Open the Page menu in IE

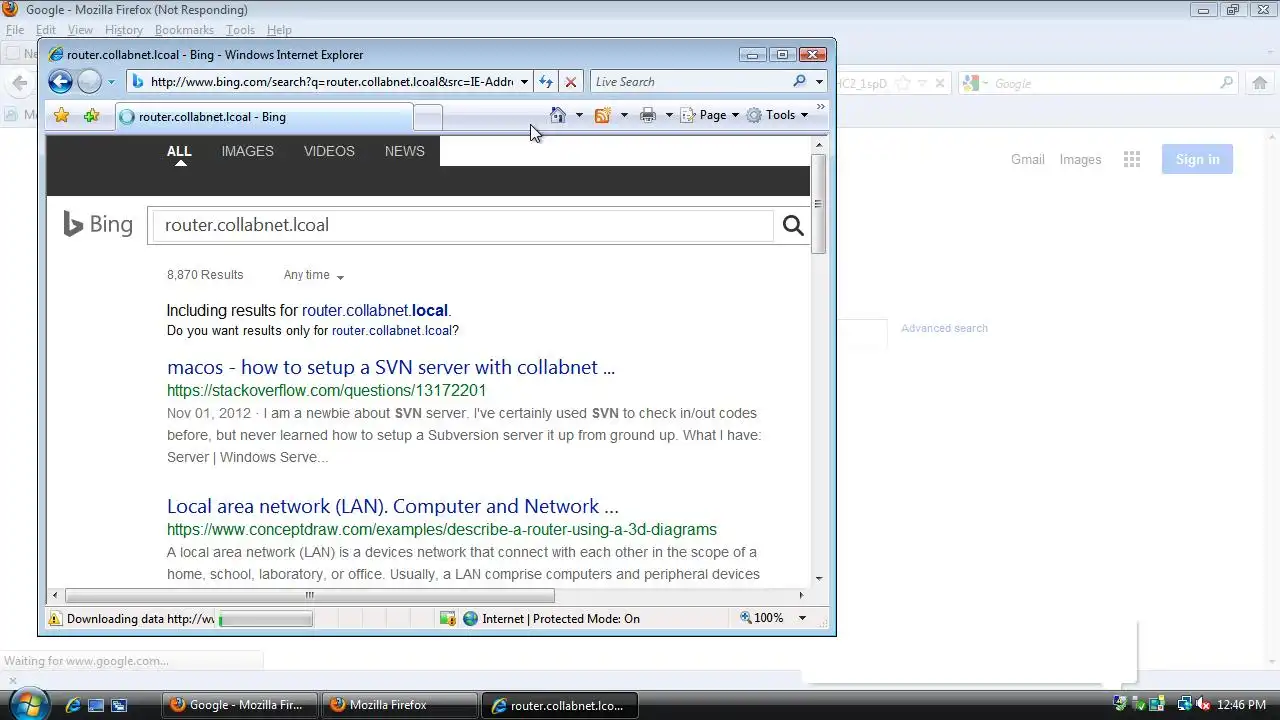pos(710,115)
